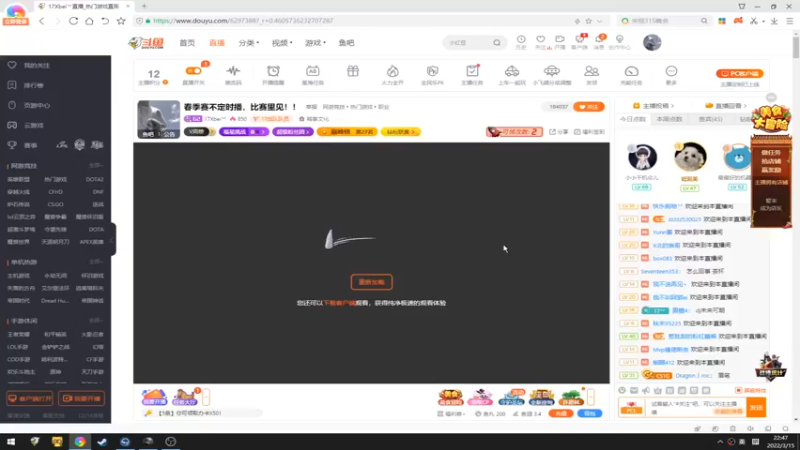Click the chat message input field

click(x=696, y=407)
